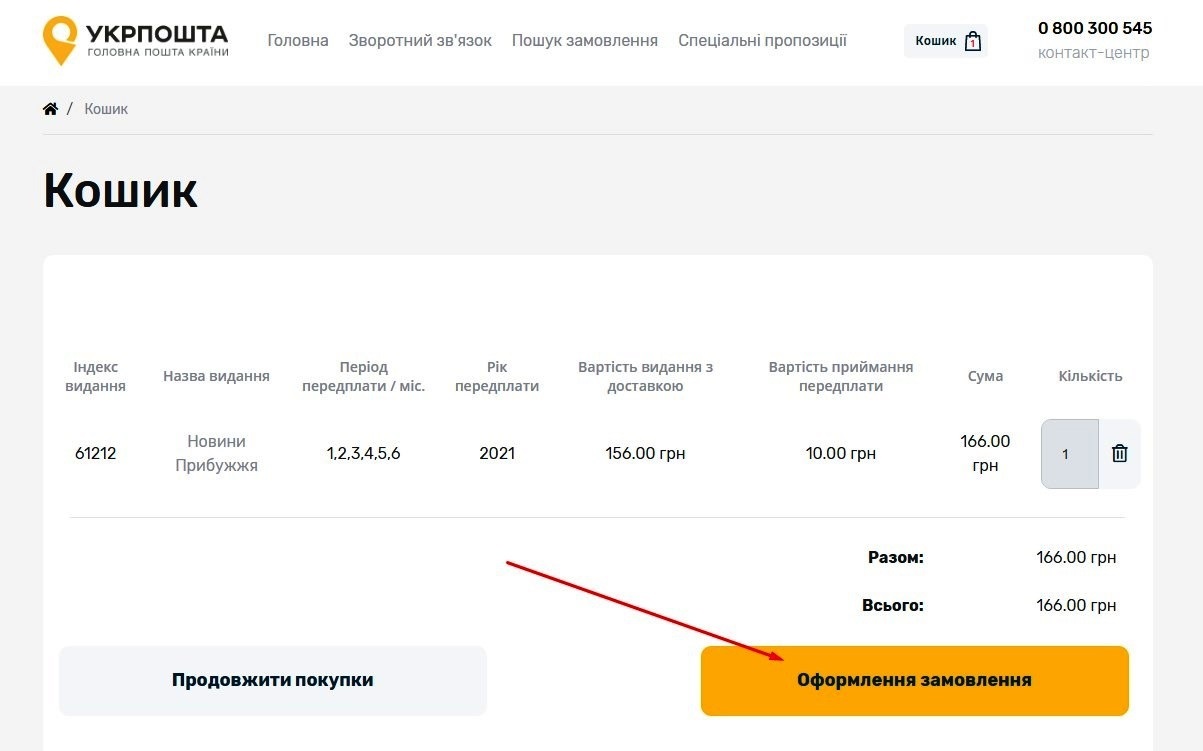Click the Кошик breadcrumb link
The height and width of the screenshot is (751, 1203).
click(106, 109)
